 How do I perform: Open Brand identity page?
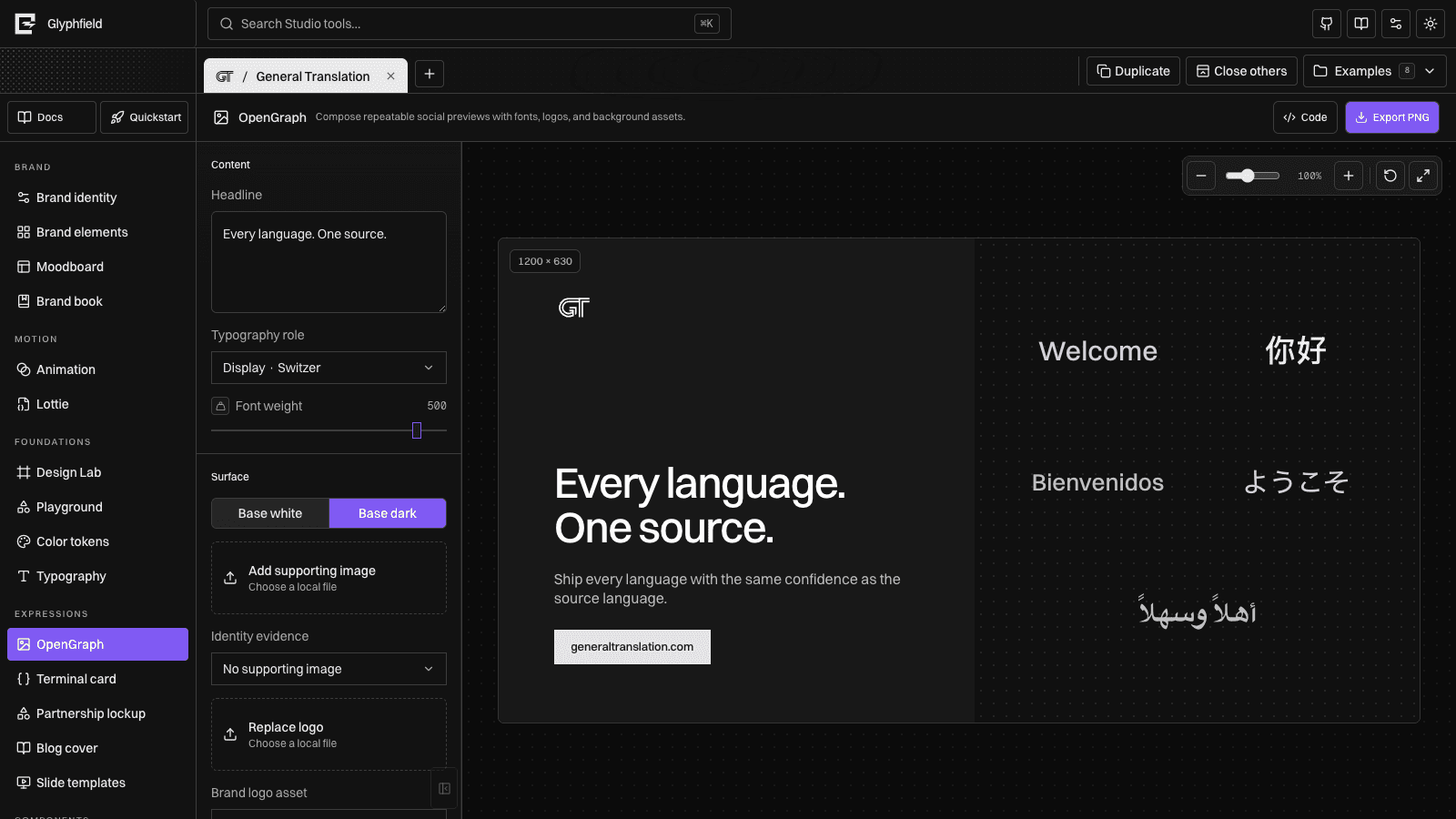[97, 197]
